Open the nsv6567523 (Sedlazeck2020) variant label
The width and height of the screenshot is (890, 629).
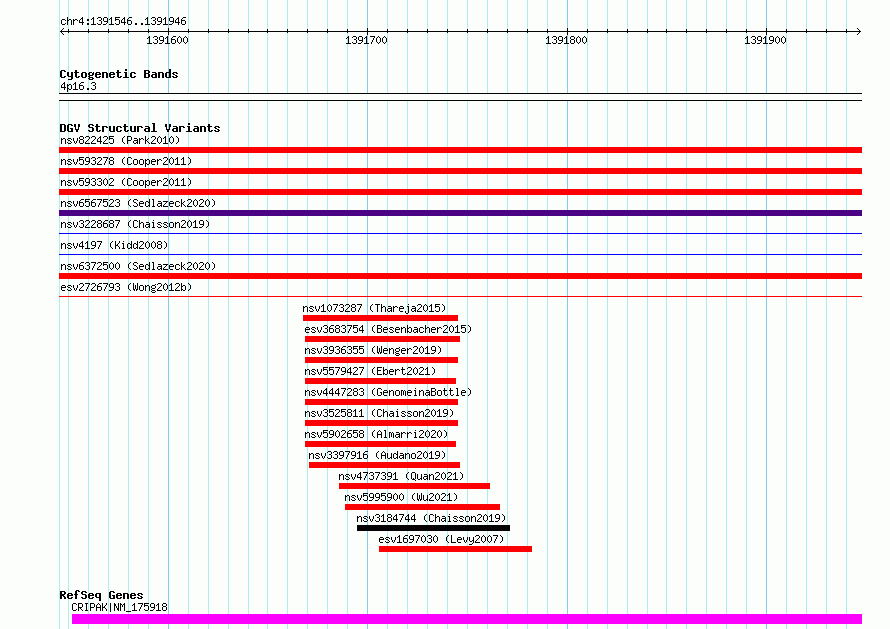[x=138, y=203]
